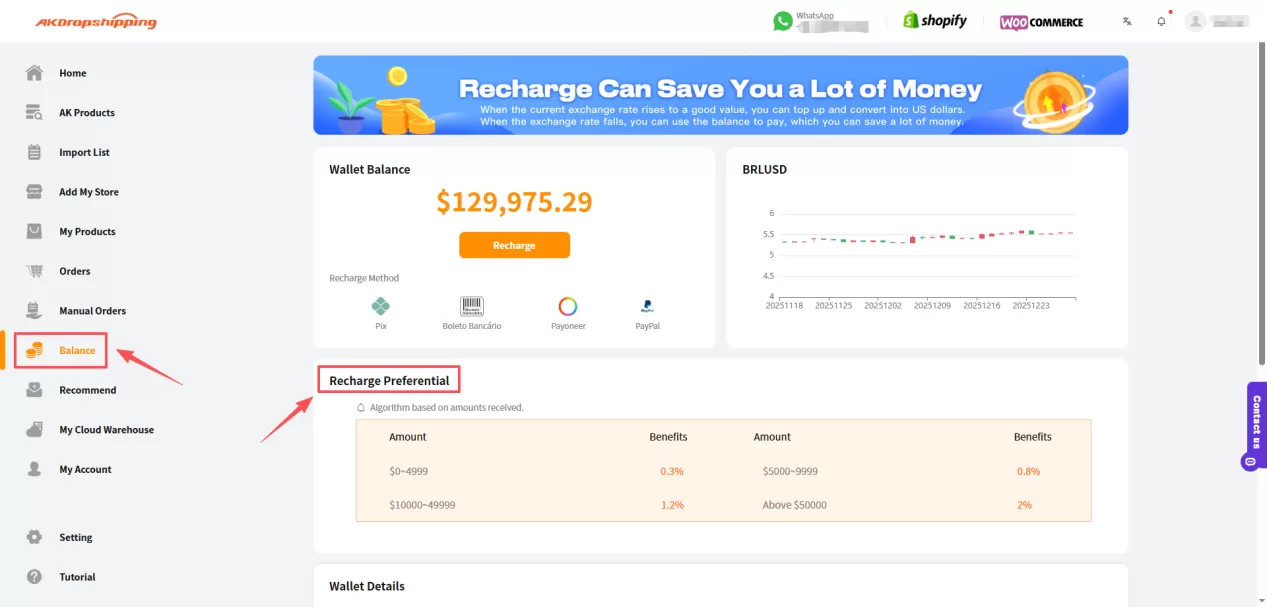The height and width of the screenshot is (607, 1267).
Task: Open notifications via the bell icon
Action: coord(1161,20)
